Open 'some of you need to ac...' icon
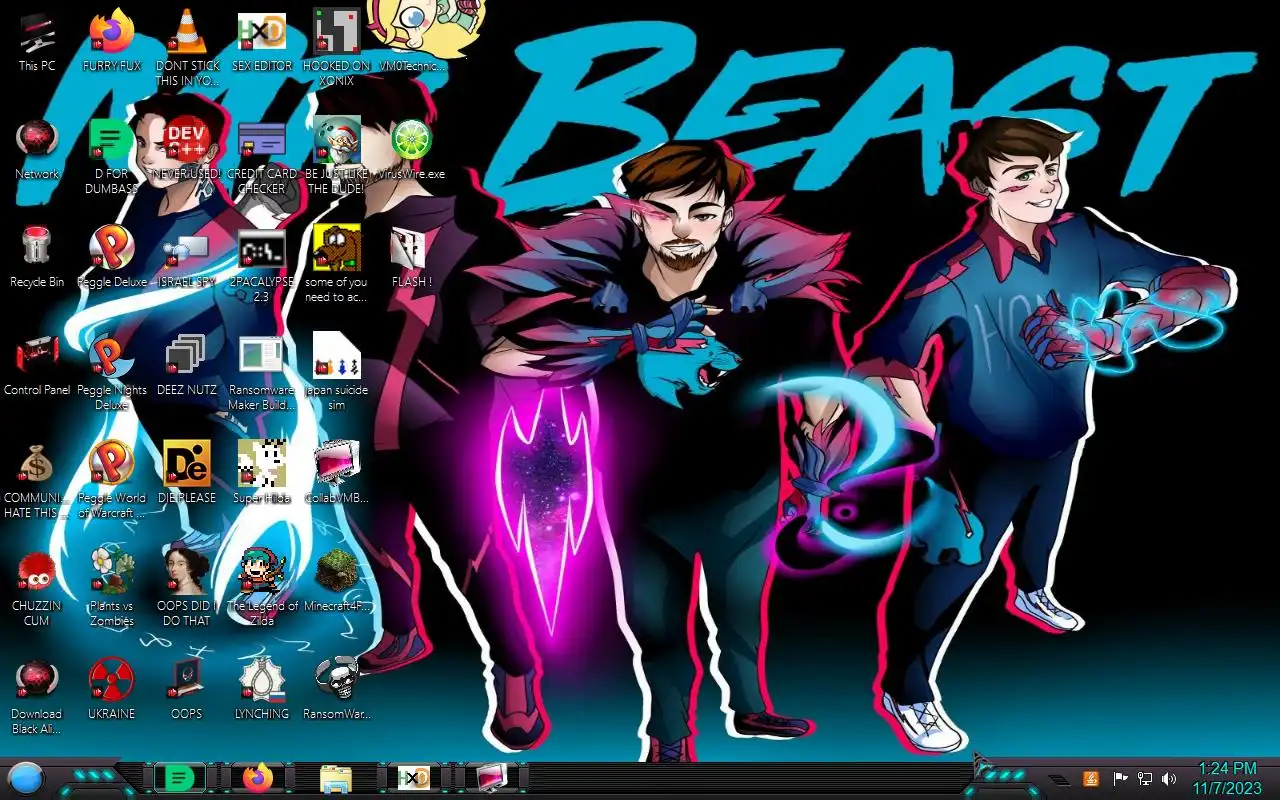Screen dimensions: 1280x800 coord(336,263)
